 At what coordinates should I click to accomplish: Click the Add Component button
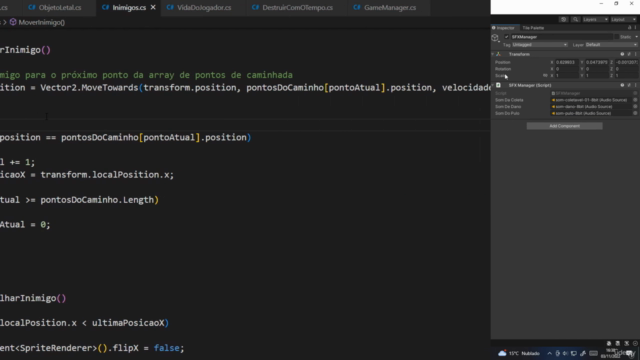coord(564,126)
